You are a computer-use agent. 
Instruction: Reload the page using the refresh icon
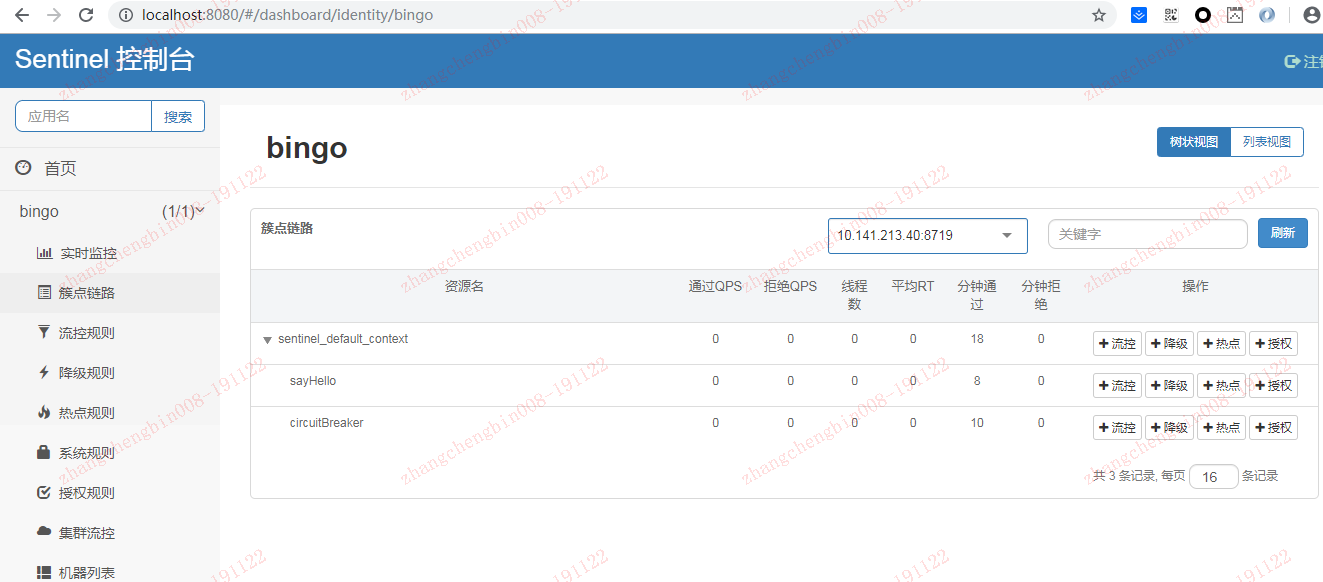(x=86, y=15)
